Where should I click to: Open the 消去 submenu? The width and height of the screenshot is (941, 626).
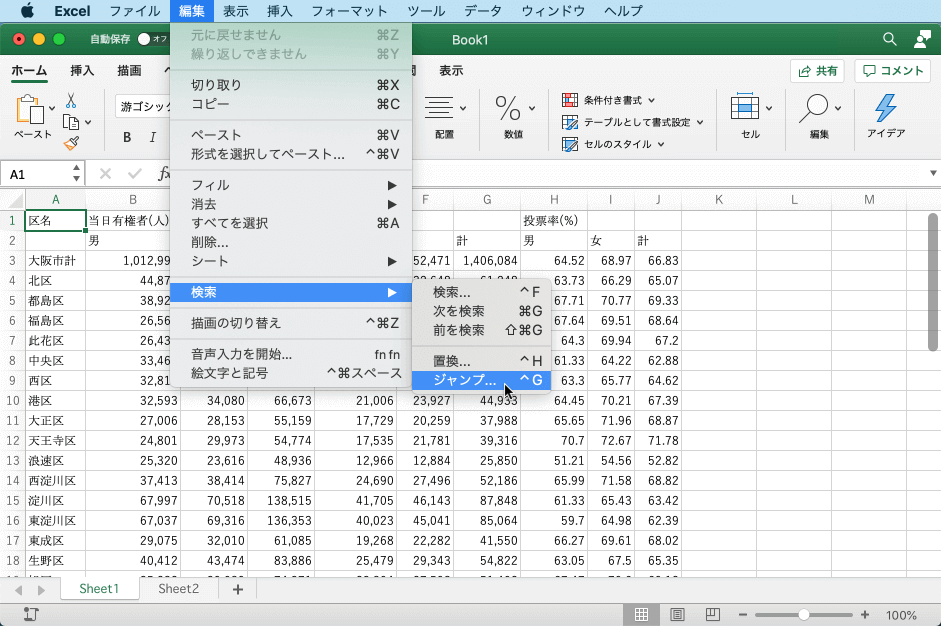point(291,204)
